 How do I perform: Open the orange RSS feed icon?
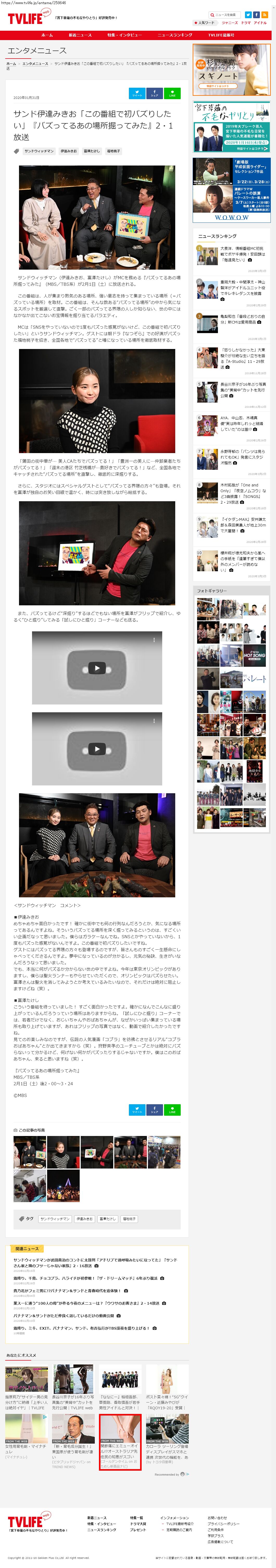coord(265,15)
